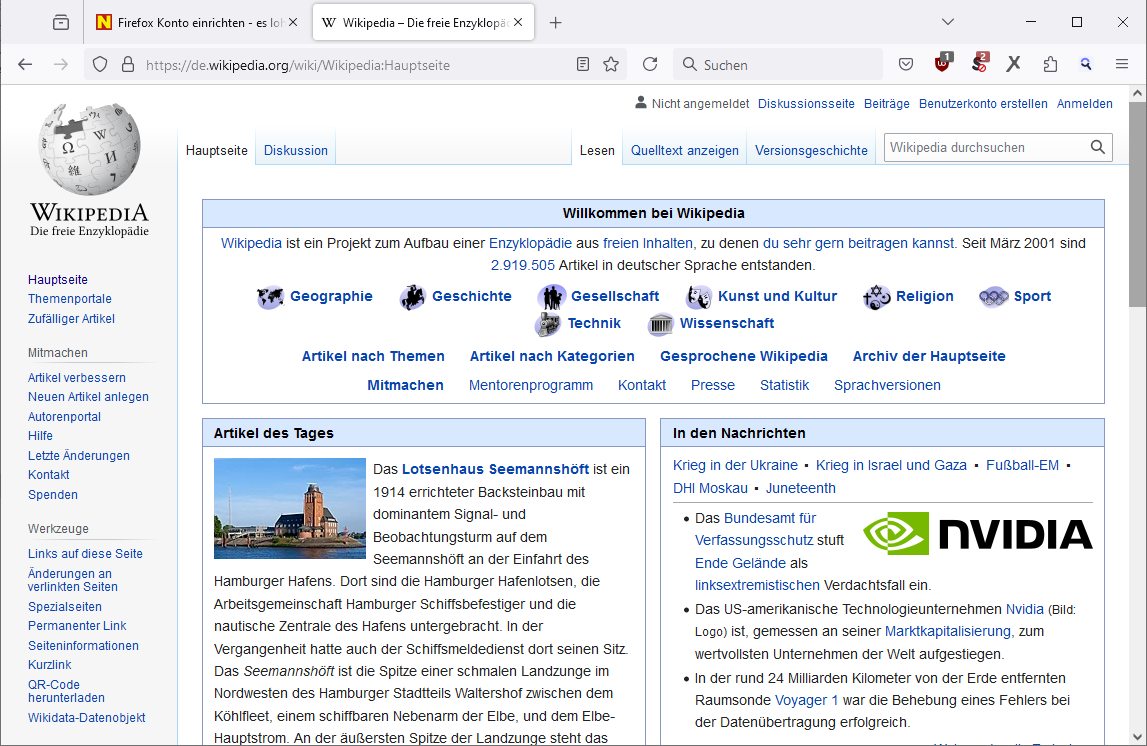
Task: Reload the current page
Action: (x=650, y=64)
